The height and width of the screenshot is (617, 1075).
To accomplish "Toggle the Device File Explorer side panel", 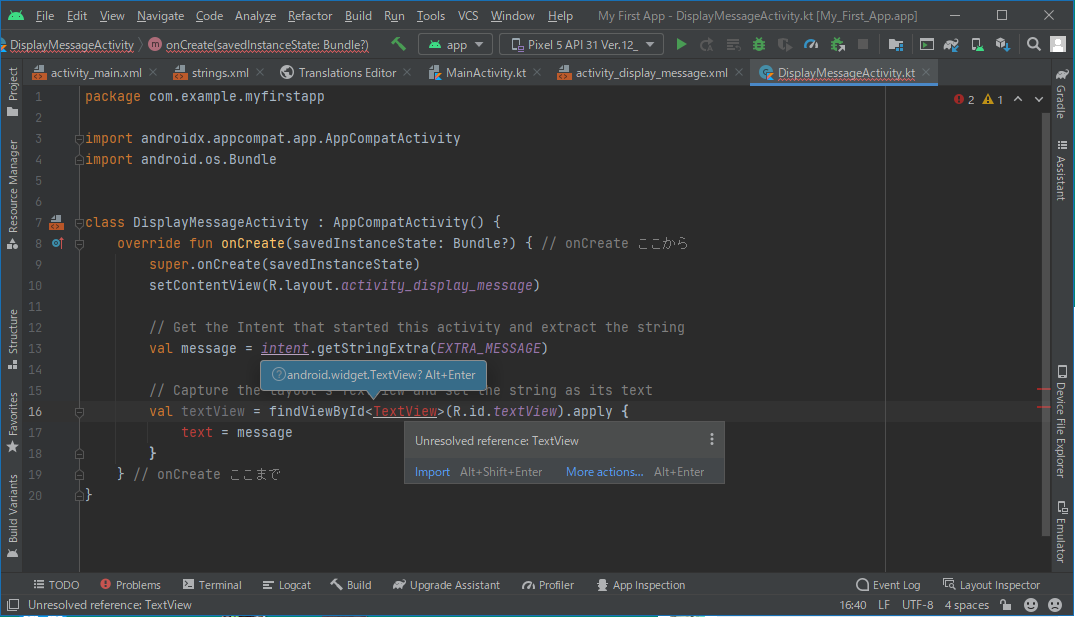I will point(1060,420).
